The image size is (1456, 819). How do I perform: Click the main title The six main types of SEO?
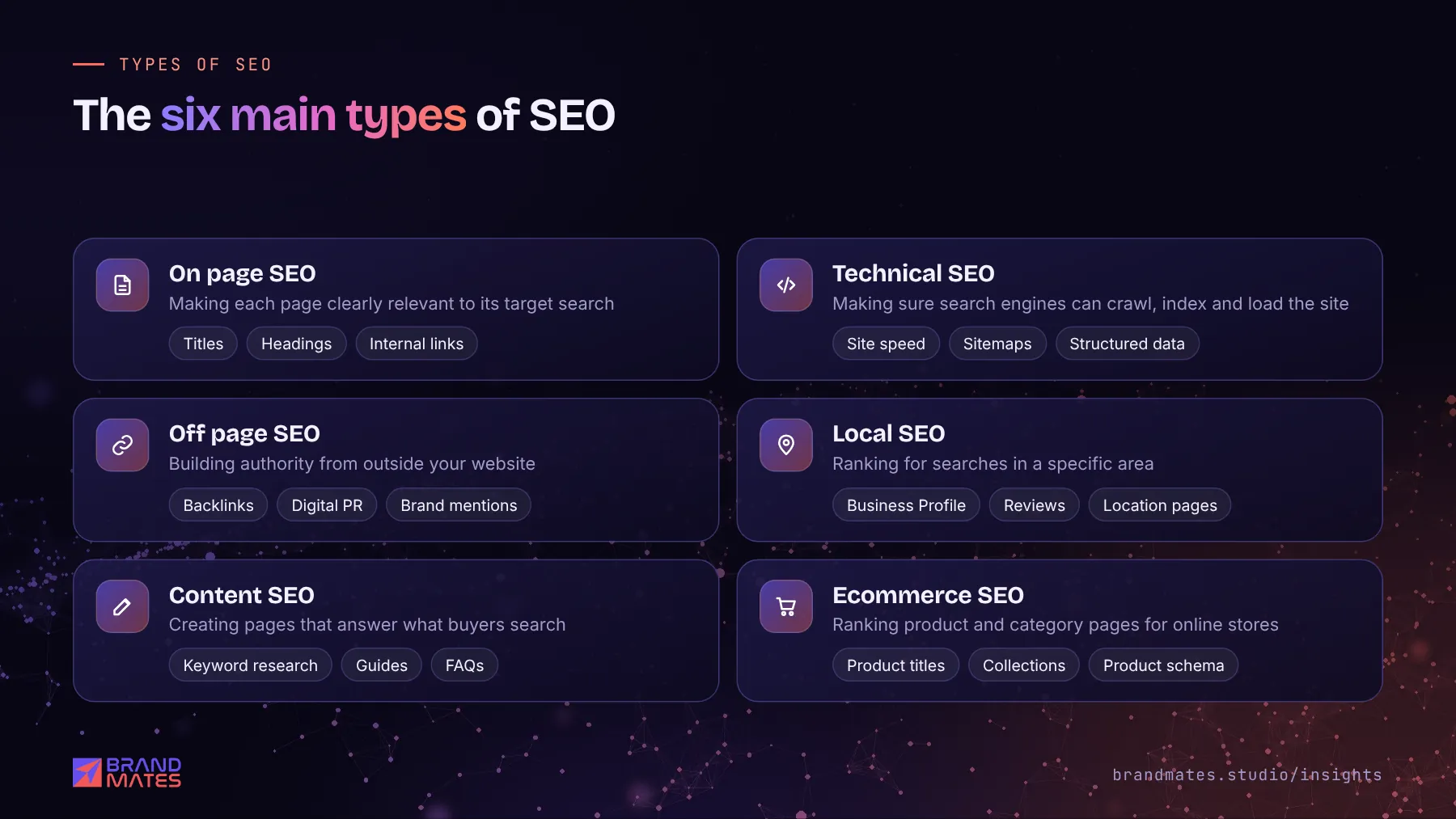(344, 116)
